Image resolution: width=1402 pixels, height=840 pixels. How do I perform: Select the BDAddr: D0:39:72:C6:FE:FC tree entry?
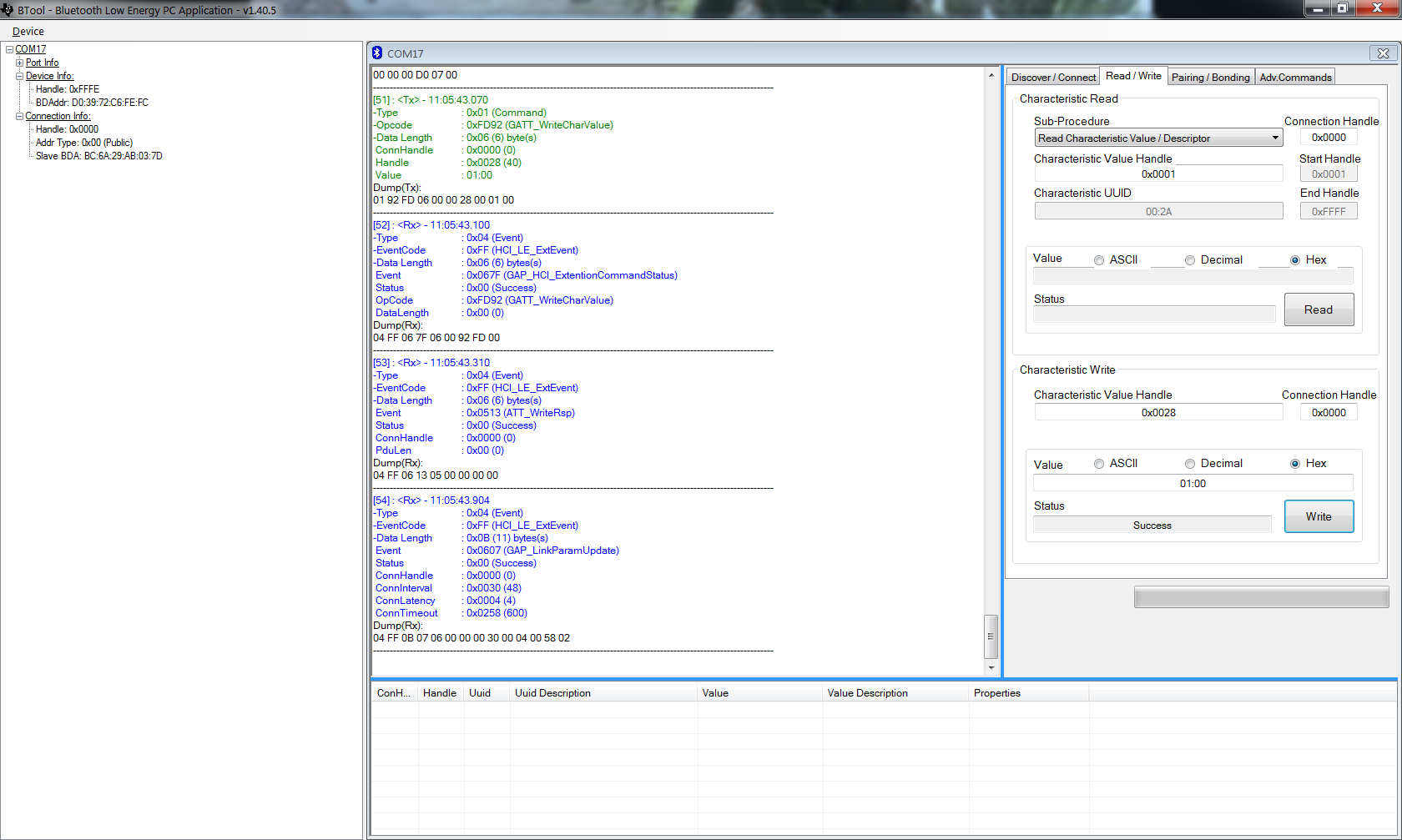point(92,103)
